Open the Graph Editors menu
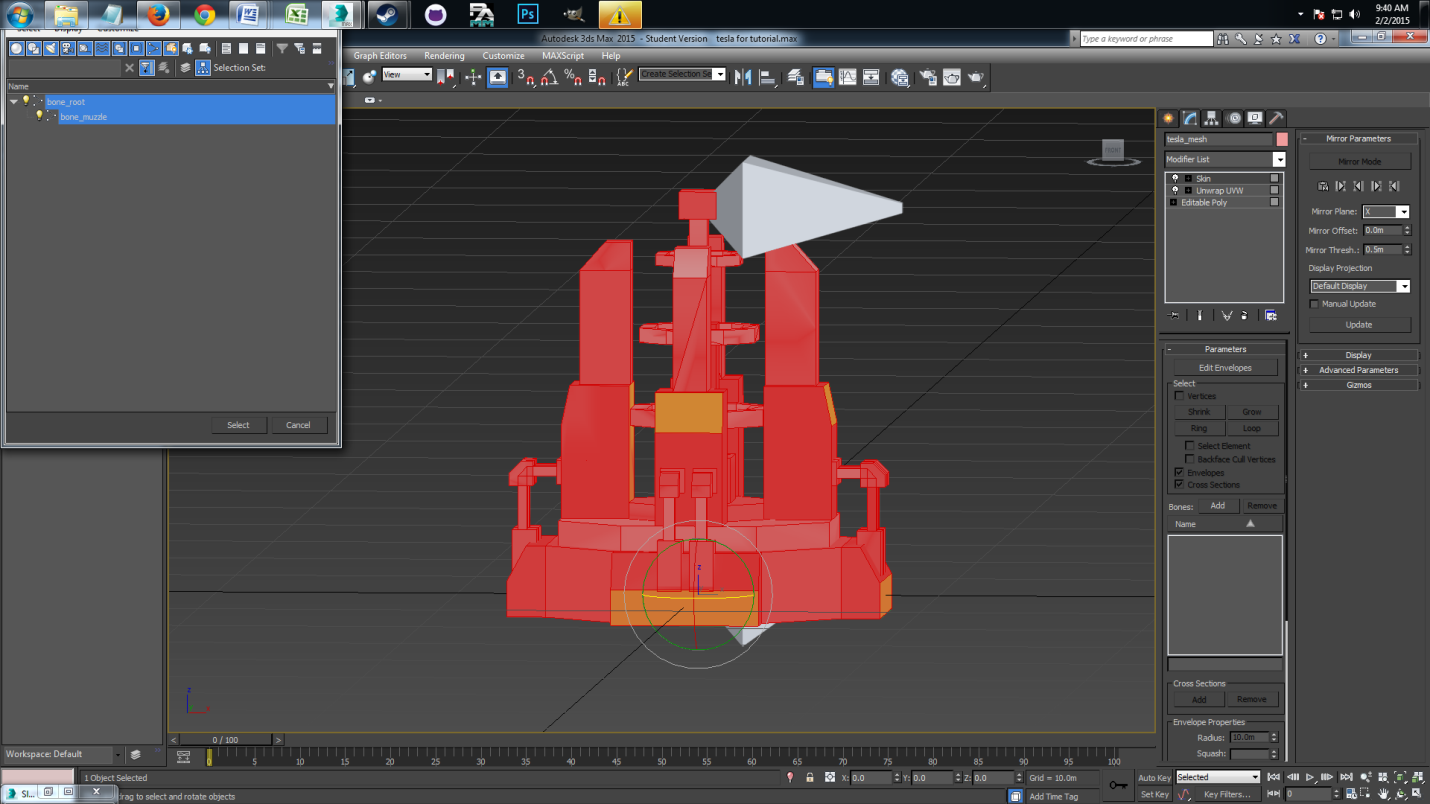 click(380, 56)
